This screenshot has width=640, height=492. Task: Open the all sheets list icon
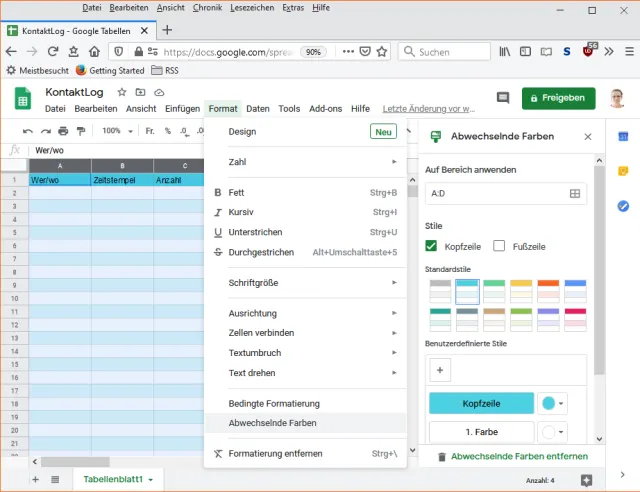tap(55, 480)
